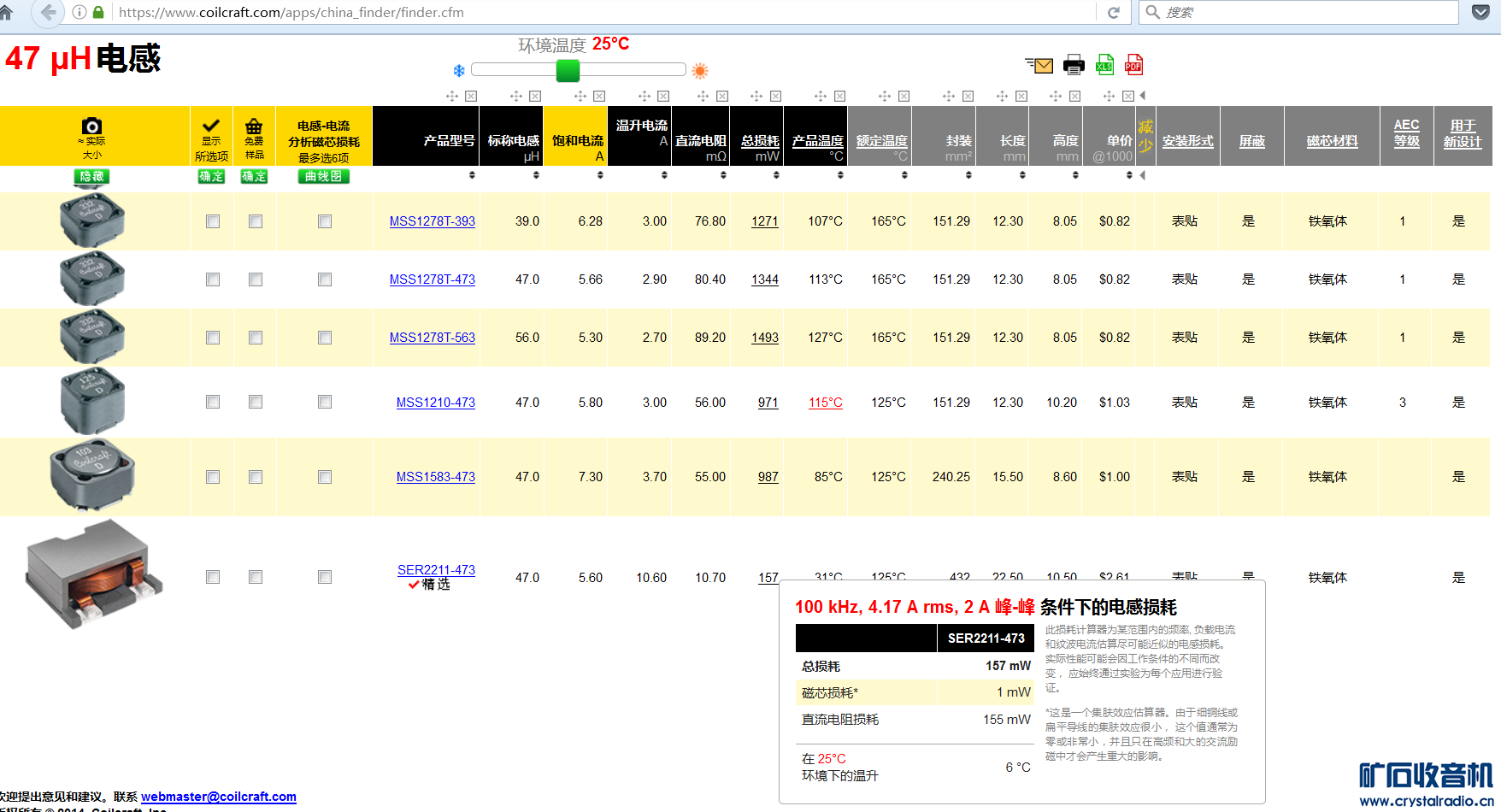Tick the 免费样品 checkbox for MSS1278T-473
The width and height of the screenshot is (1501, 812).
point(256,279)
